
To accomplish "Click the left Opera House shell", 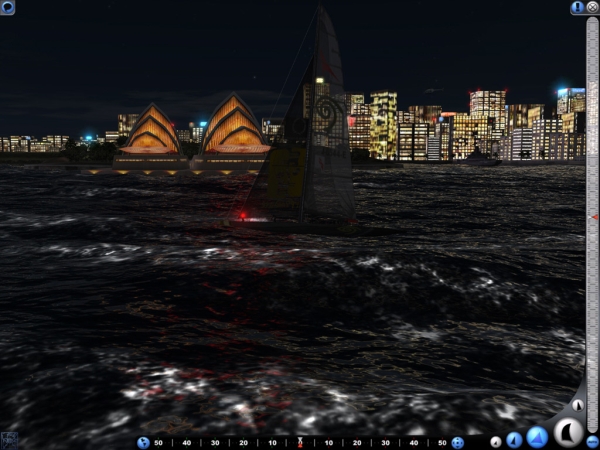I will pos(152,133).
